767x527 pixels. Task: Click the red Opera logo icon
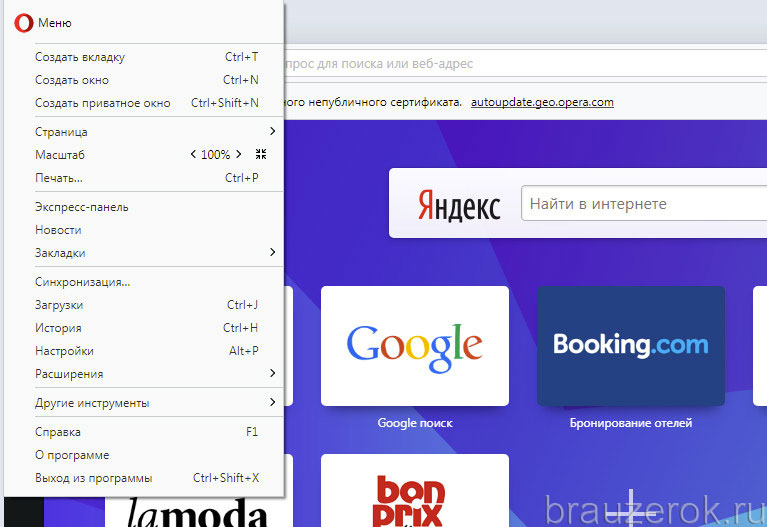pyautogui.click(x=23, y=23)
